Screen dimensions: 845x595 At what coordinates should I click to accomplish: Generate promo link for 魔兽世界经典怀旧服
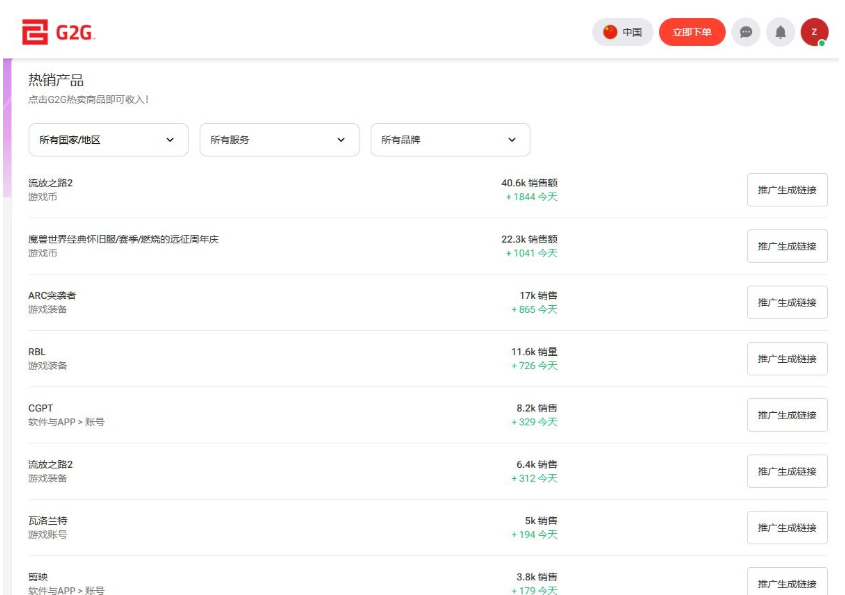tap(787, 246)
